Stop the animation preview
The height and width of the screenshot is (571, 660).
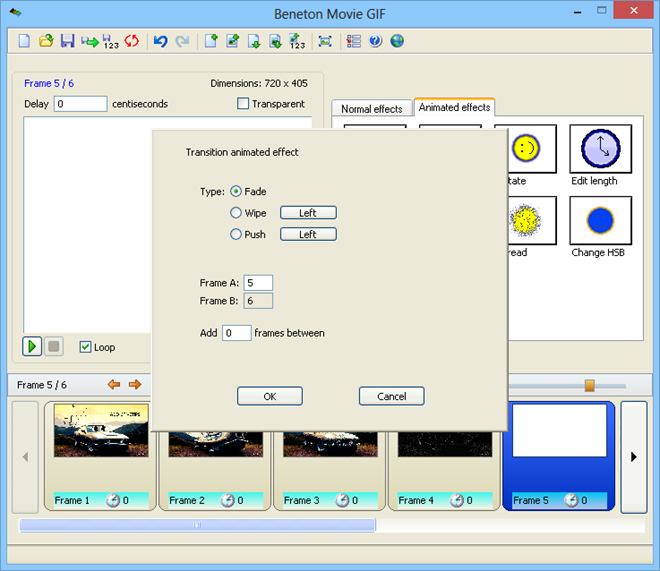54,347
